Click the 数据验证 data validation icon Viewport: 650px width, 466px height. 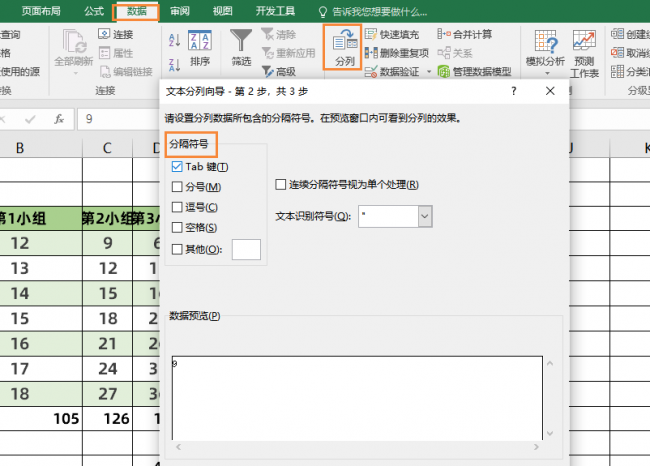click(x=371, y=71)
